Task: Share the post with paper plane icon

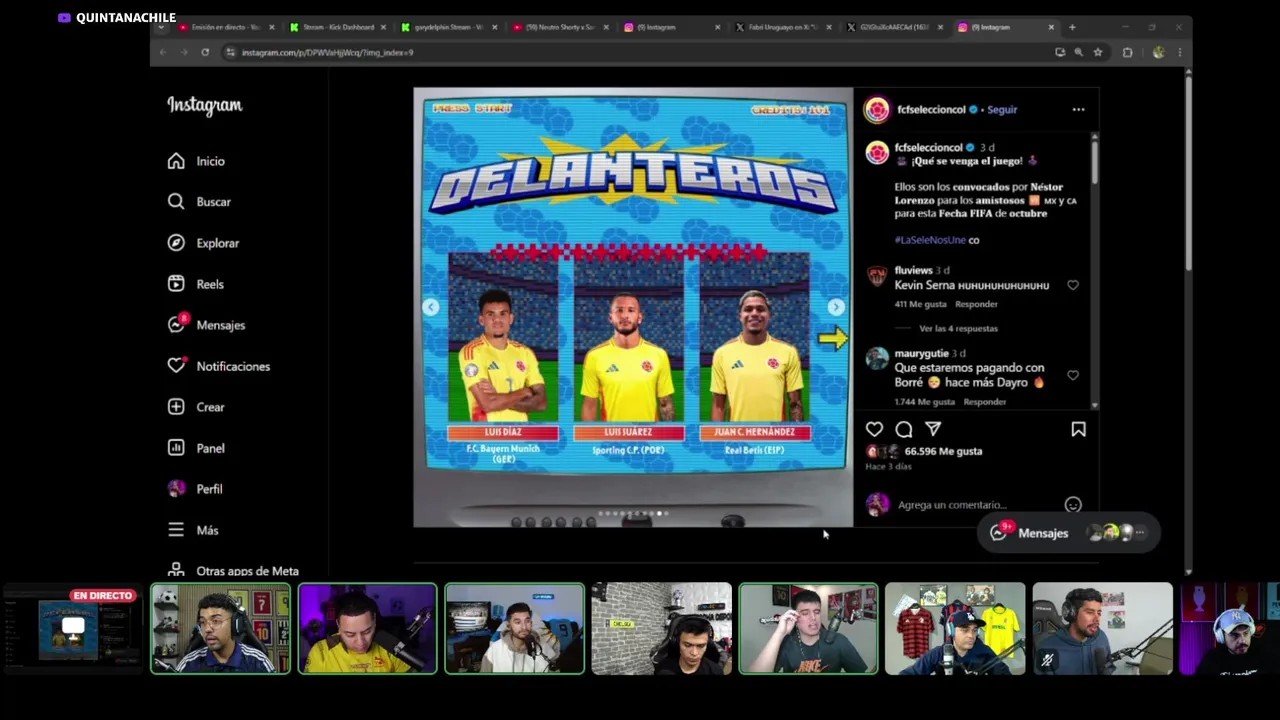Action: click(x=933, y=429)
